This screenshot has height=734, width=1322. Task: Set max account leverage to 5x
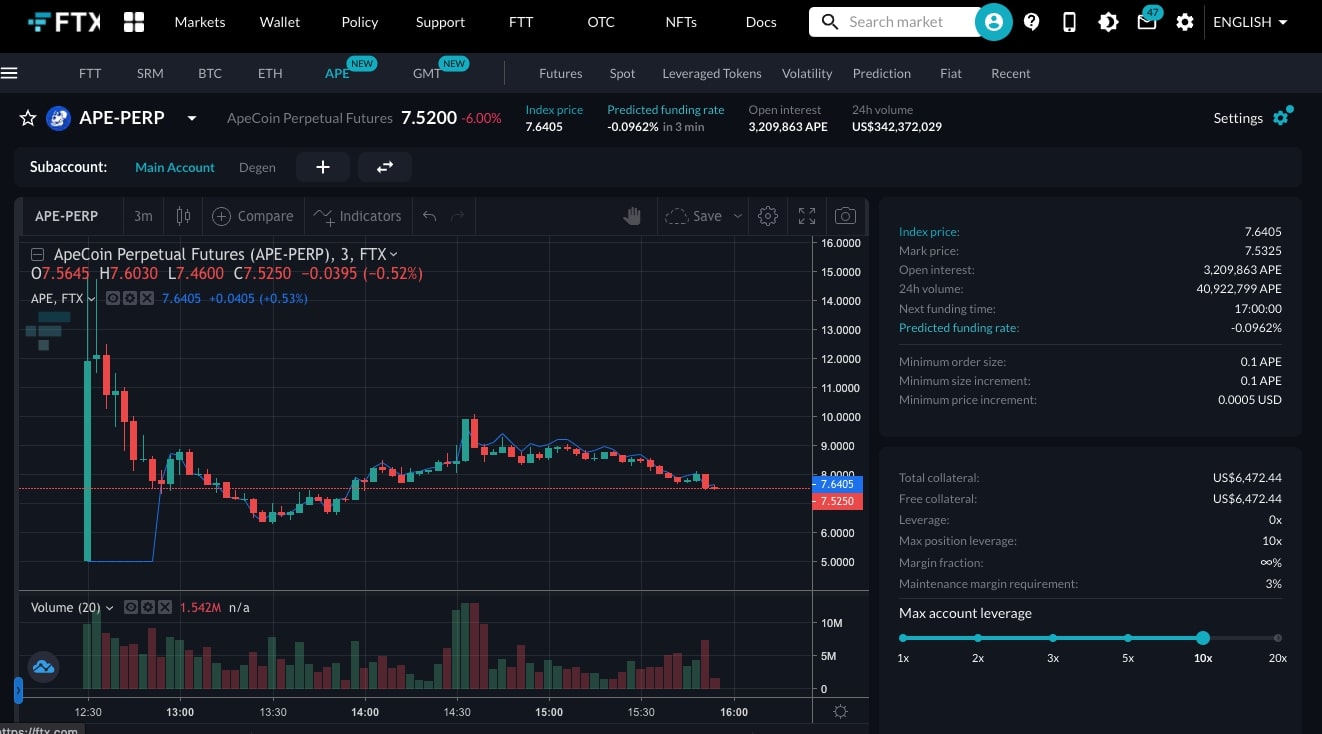[x=1128, y=638]
